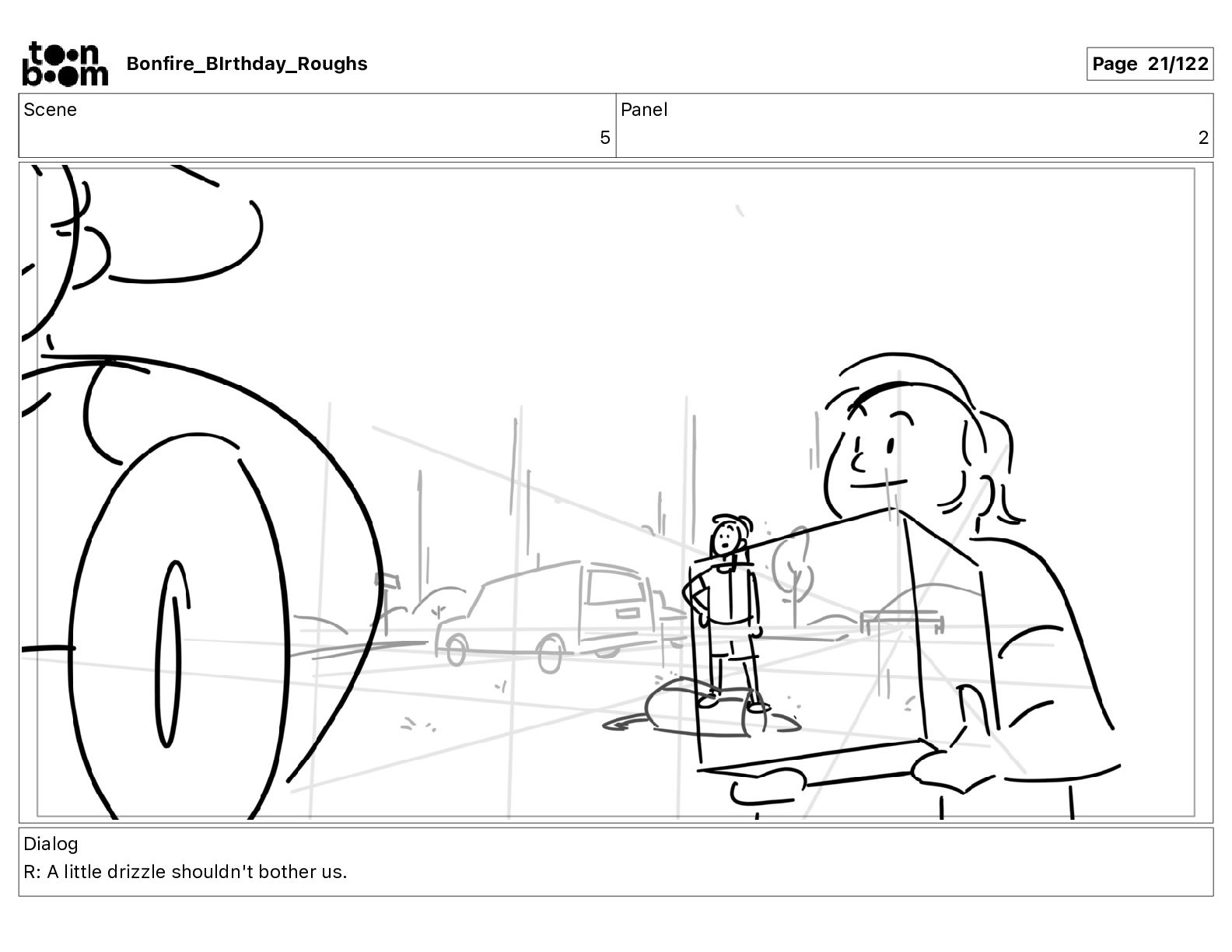The width and height of the screenshot is (1232, 952).
Task: Click the Scene label
Action: [x=50, y=110]
